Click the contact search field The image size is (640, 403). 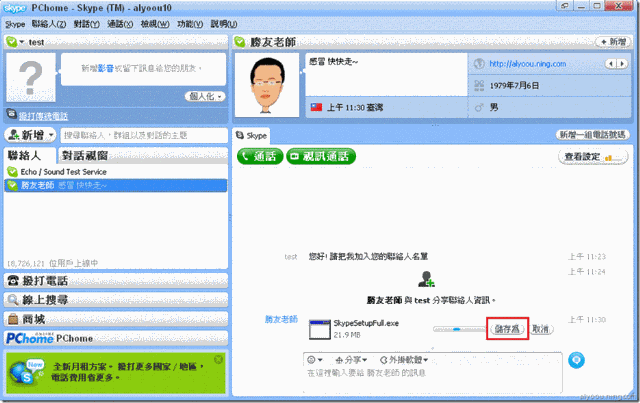point(144,135)
